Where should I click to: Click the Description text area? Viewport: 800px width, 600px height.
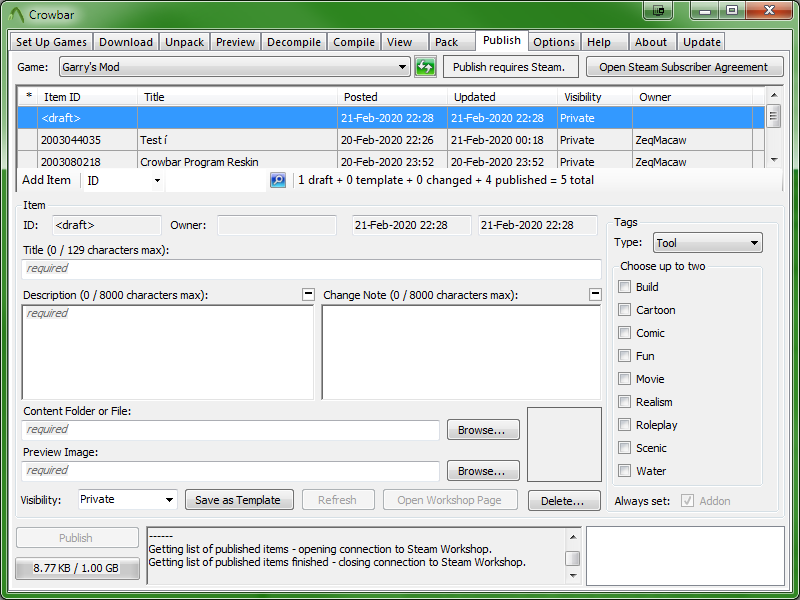[168, 352]
